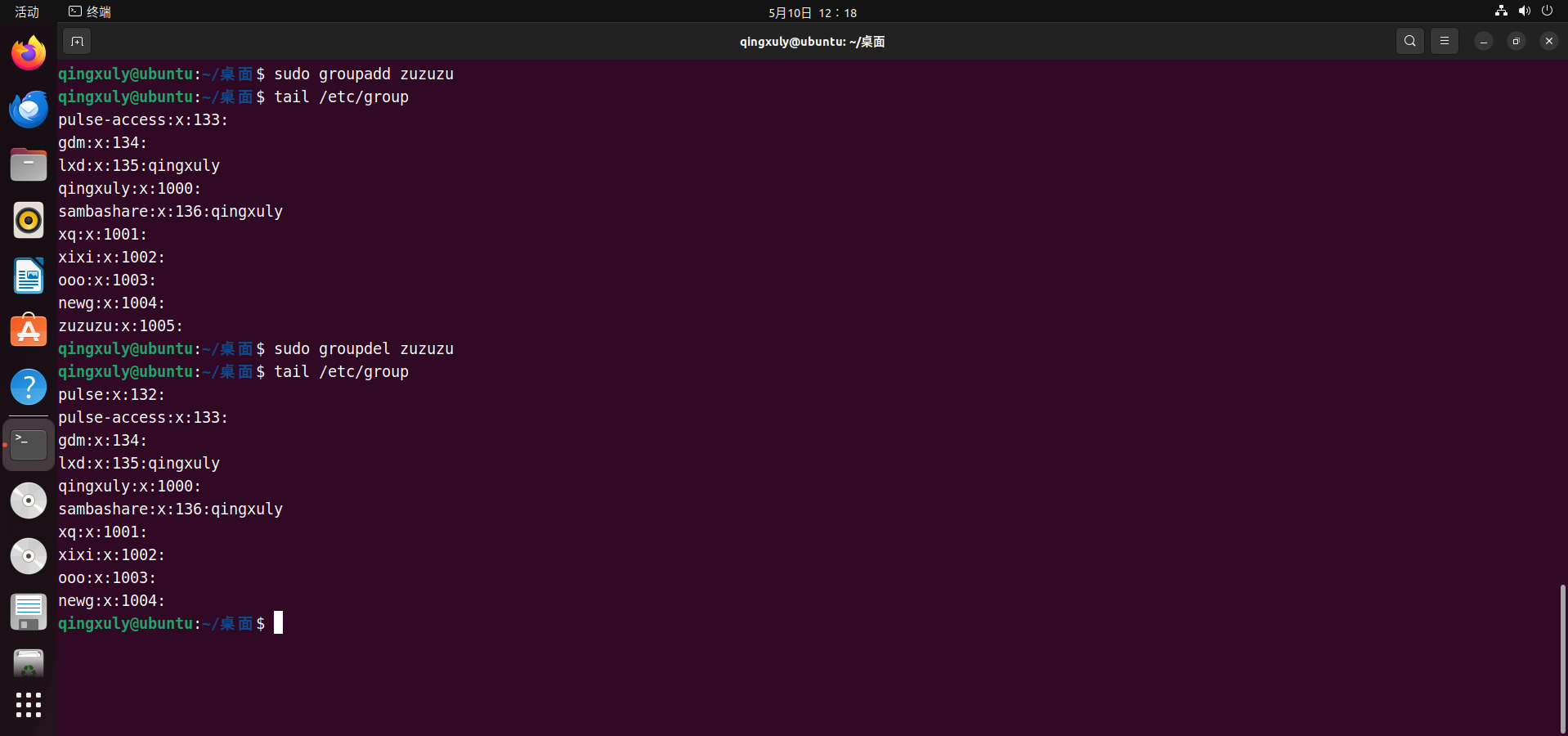This screenshot has height=736, width=1568.
Task: Open the Help icon in dock
Action: 29,387
